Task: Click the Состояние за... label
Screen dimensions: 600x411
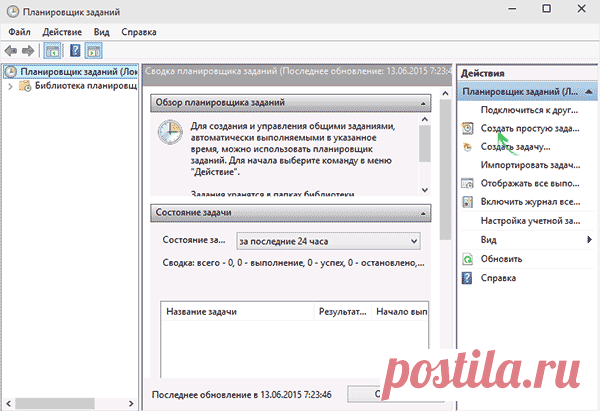Action: [194, 240]
